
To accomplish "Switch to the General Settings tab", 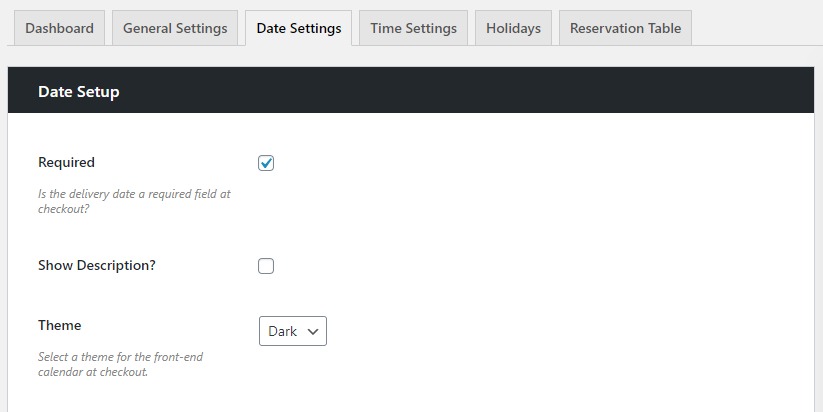I will tap(175, 28).
